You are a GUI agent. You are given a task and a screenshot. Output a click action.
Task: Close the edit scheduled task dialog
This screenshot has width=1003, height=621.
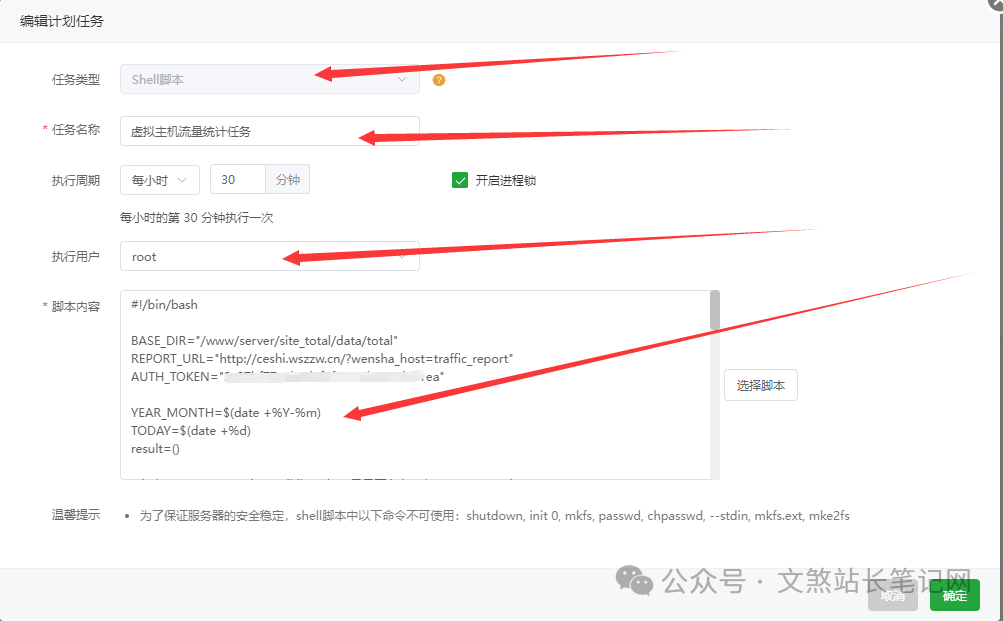(x=996, y=3)
